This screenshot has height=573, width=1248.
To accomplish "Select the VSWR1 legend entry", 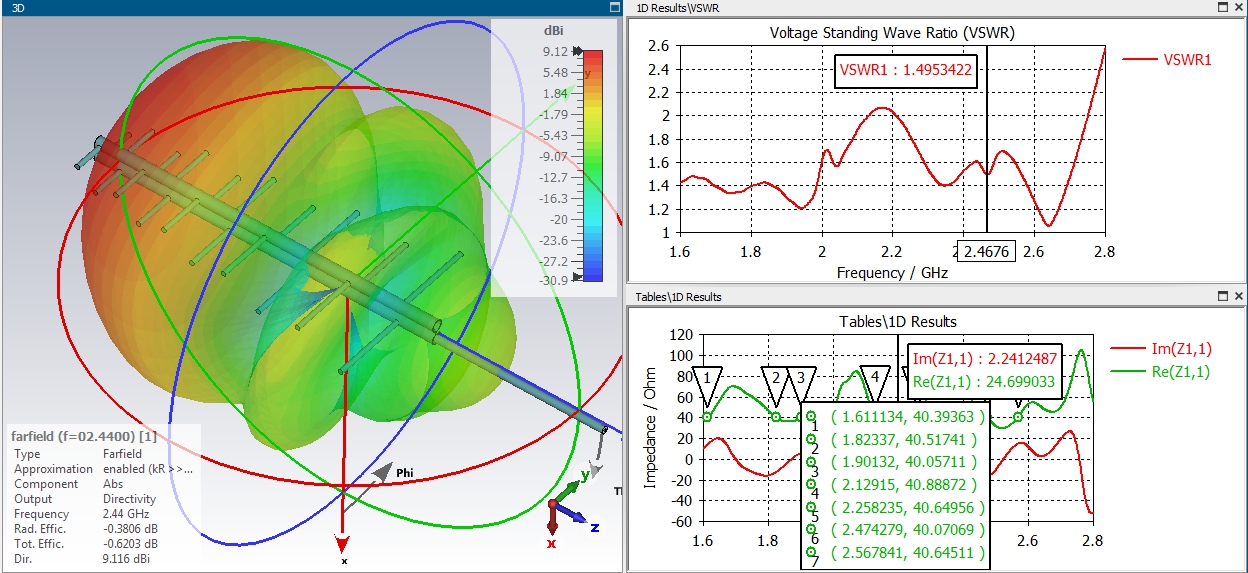I will coord(1167,59).
